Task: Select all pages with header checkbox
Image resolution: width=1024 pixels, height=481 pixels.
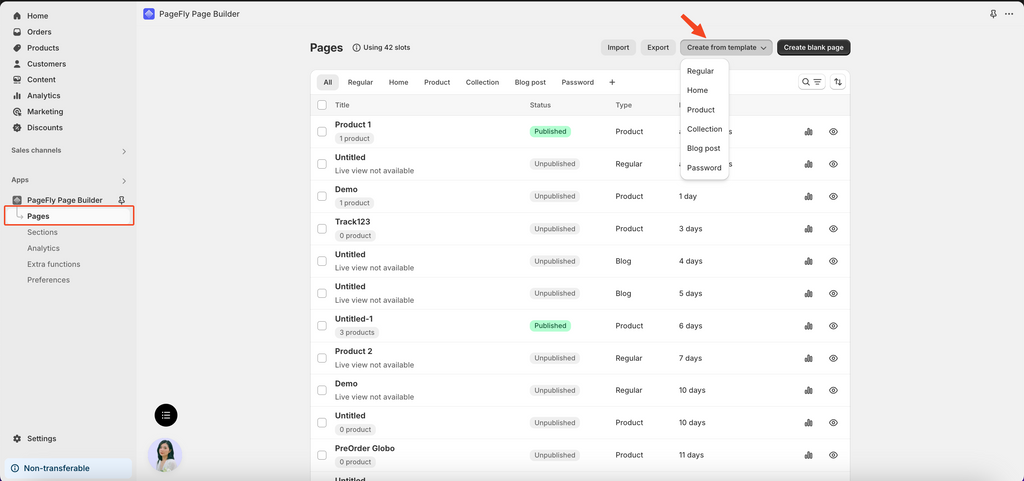Action: click(322, 105)
